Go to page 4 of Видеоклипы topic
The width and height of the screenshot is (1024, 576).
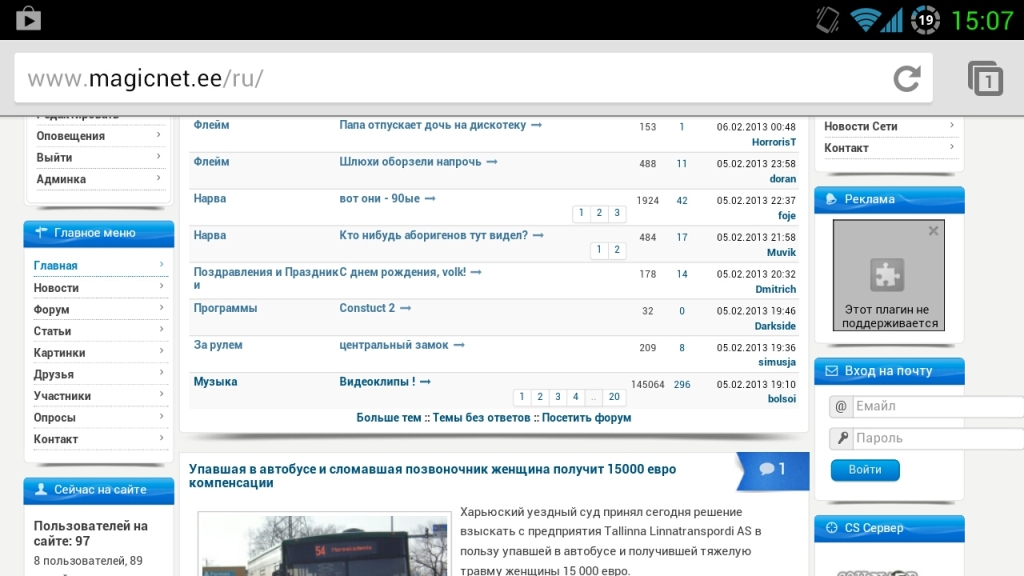point(575,397)
